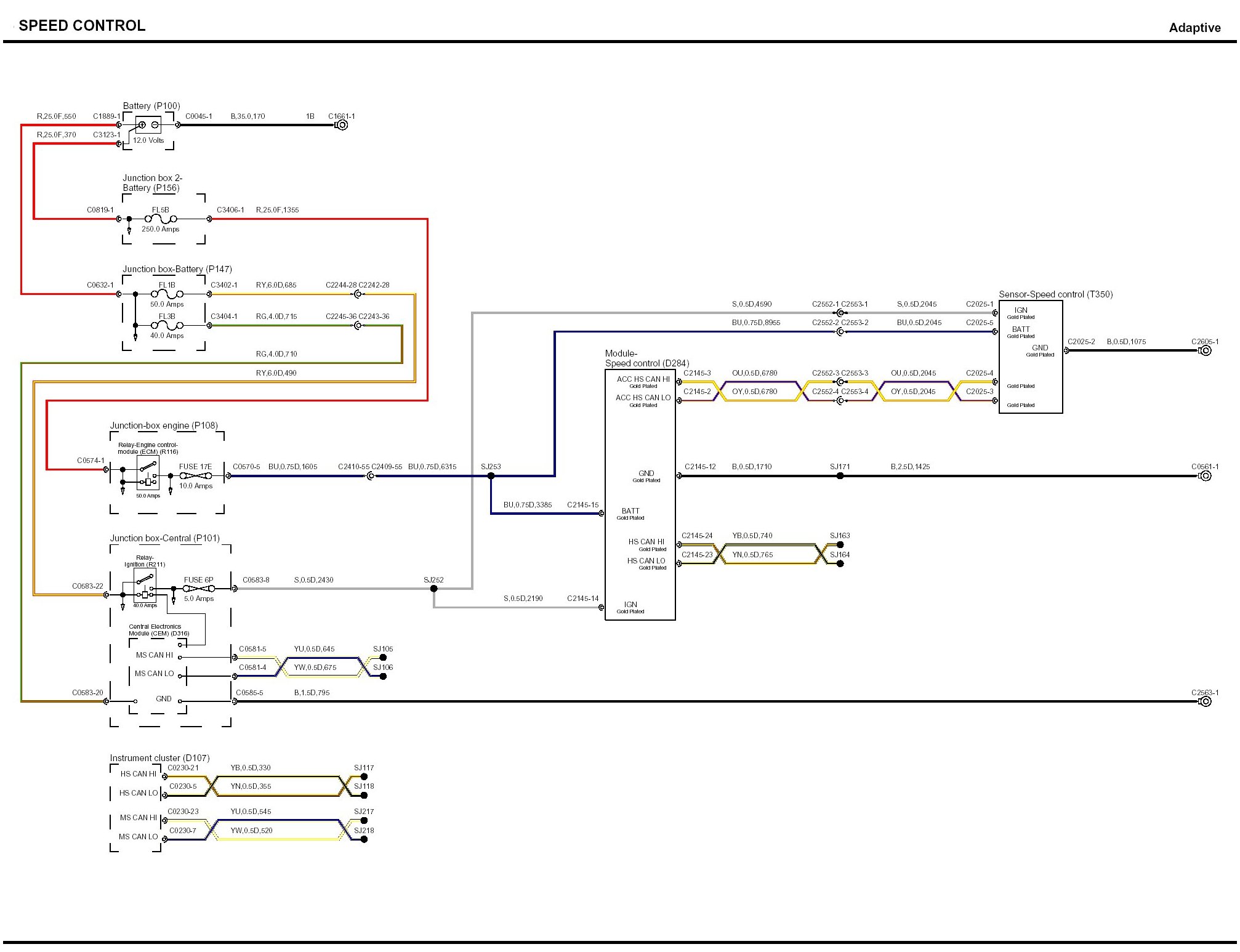This screenshot has width=1240, height=952.
Task: Click the FL5B 250 Amp fuse symbol
Action: click(x=161, y=219)
